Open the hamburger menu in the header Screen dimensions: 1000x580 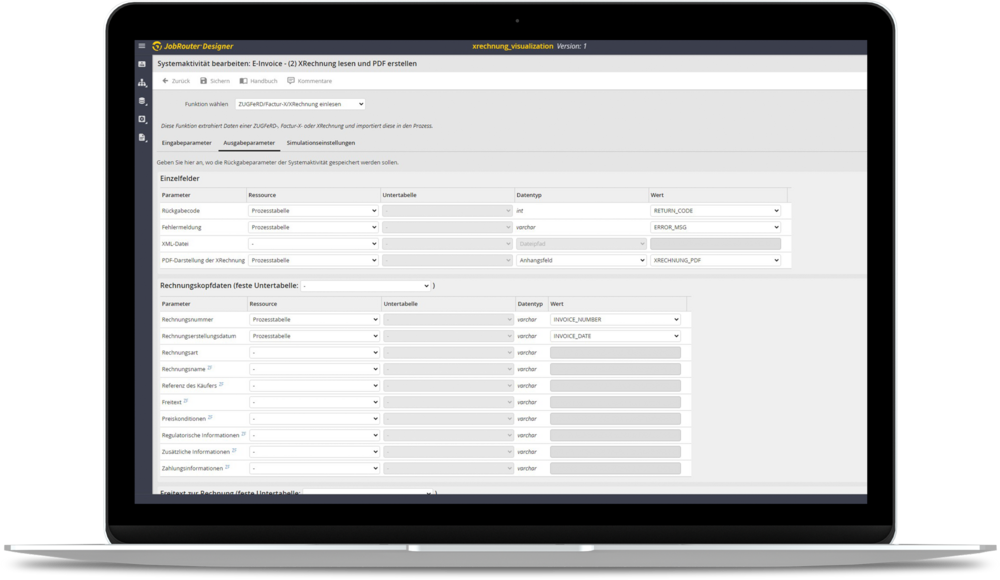tap(142, 46)
